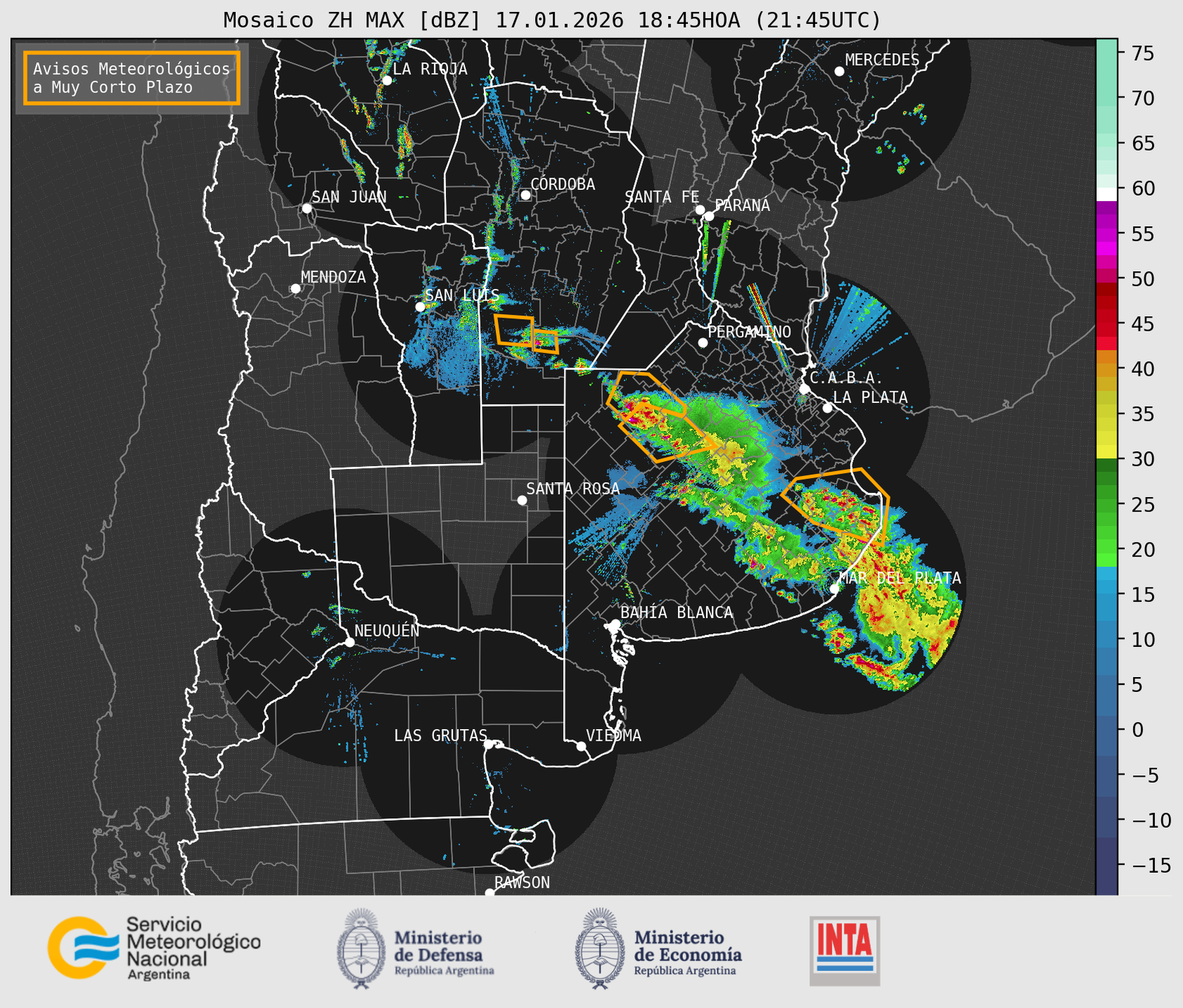Click the Mar del Plata city dot
Viewport: 1183px width, 1008px height.
834,589
